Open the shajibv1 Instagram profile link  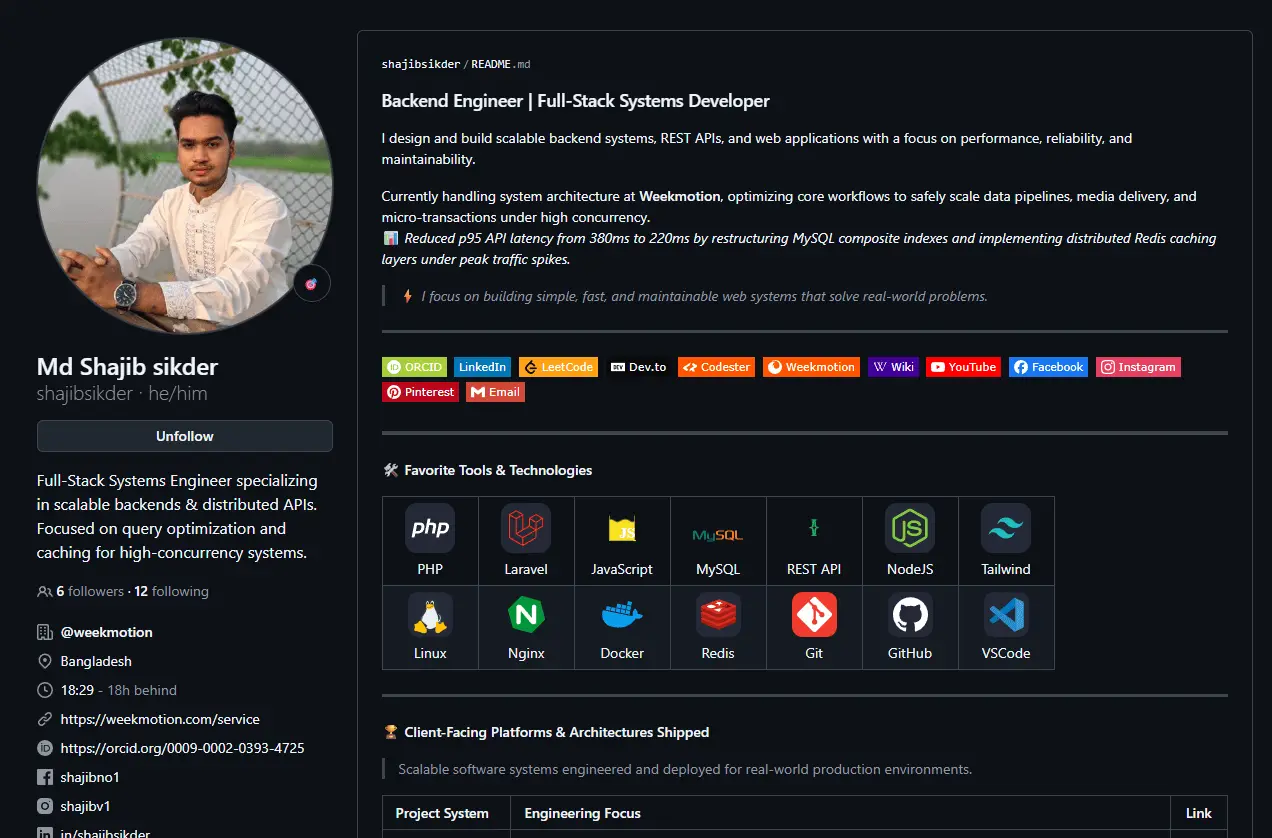[85, 806]
